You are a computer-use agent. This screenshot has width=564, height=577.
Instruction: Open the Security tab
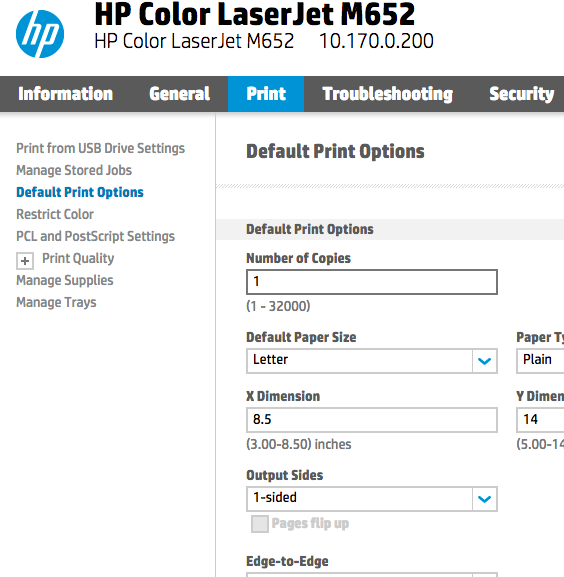pos(521,94)
